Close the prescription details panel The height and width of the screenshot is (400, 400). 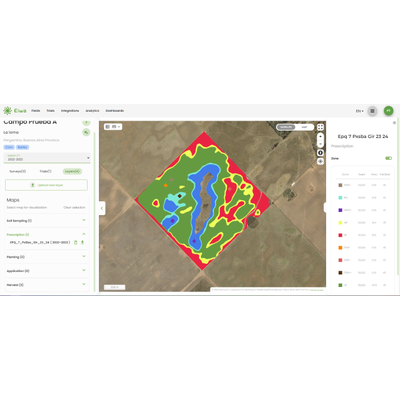pos(394,123)
